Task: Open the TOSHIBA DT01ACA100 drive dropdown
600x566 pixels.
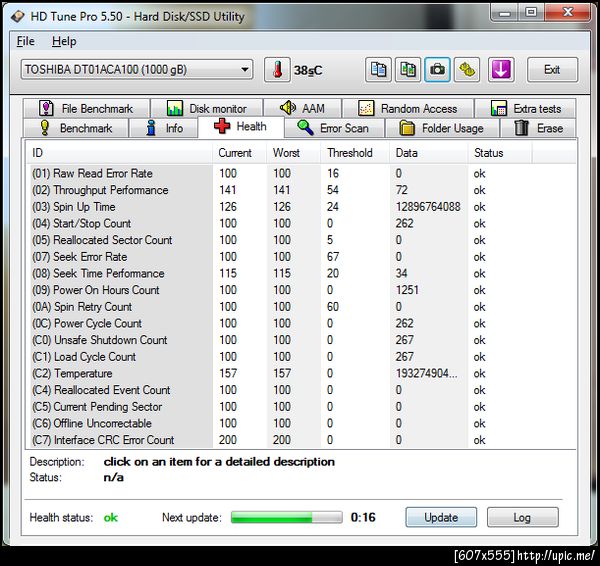Action: pos(137,70)
